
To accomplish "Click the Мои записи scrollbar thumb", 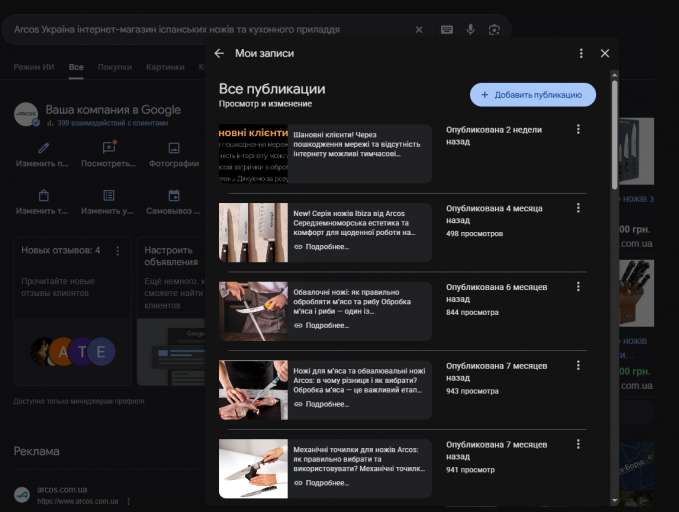I will click(614, 134).
